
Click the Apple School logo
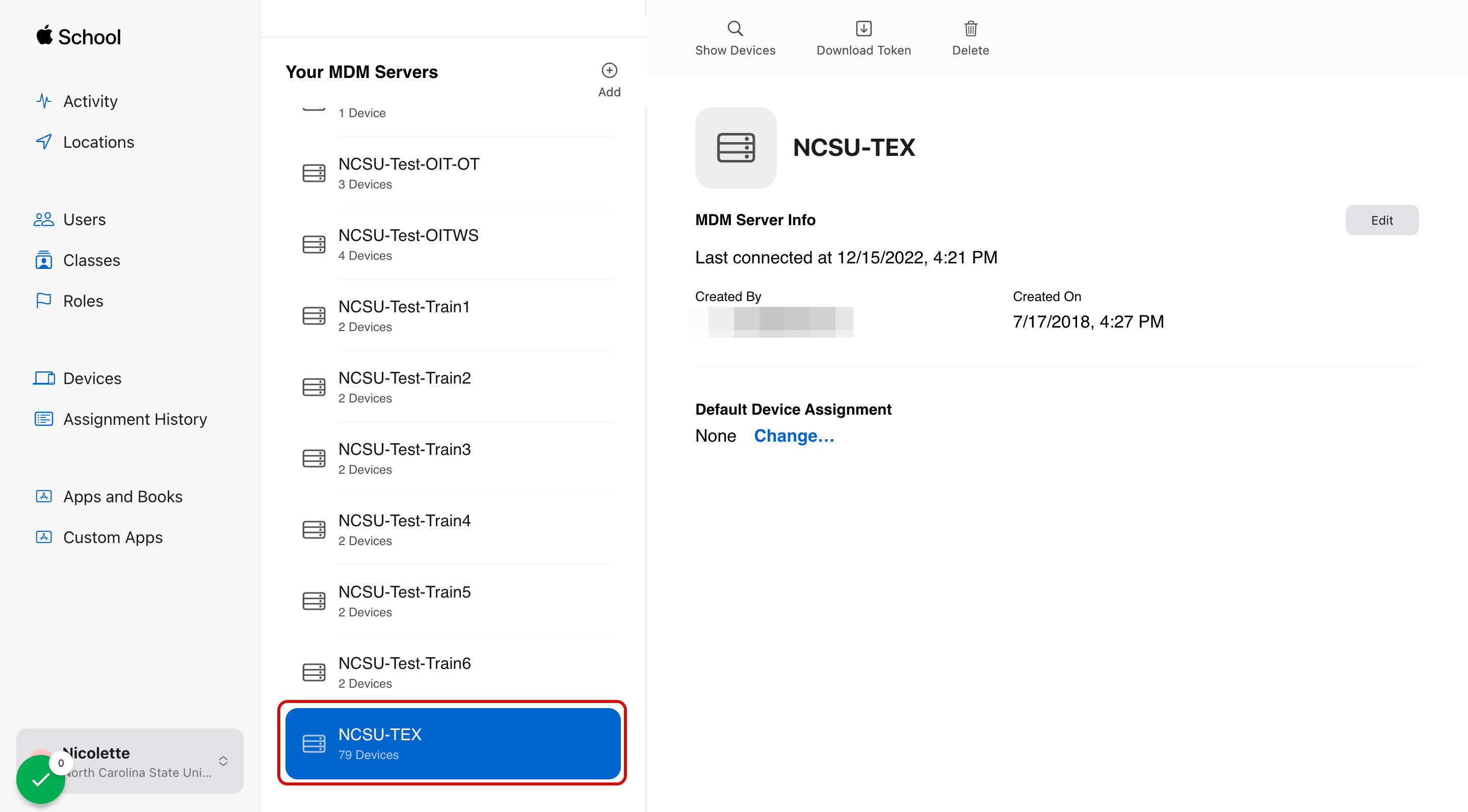point(78,37)
